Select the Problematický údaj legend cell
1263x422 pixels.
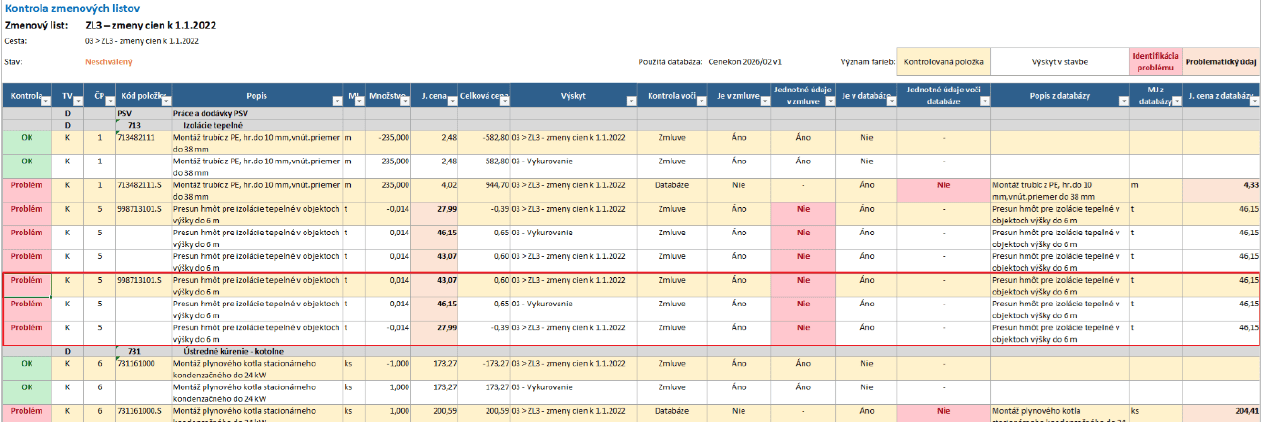coord(1220,62)
